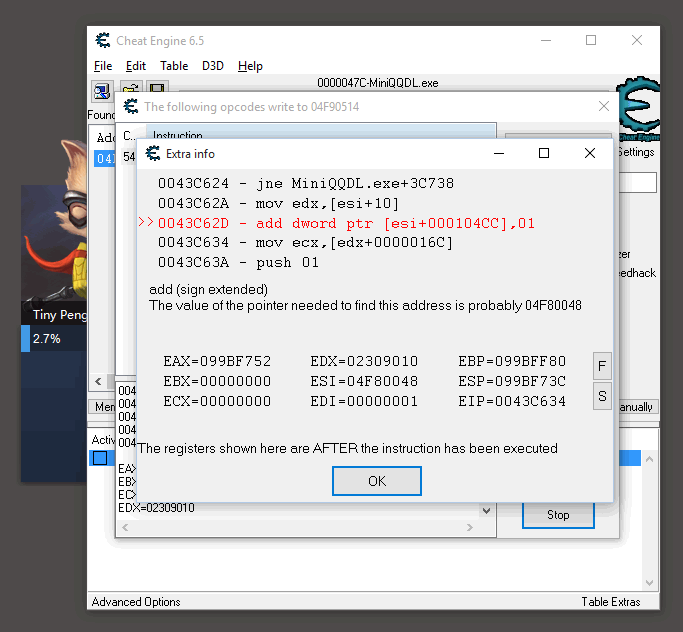This screenshot has width=683, height=632.
Task: Open the Edit menu
Action: tap(135, 66)
